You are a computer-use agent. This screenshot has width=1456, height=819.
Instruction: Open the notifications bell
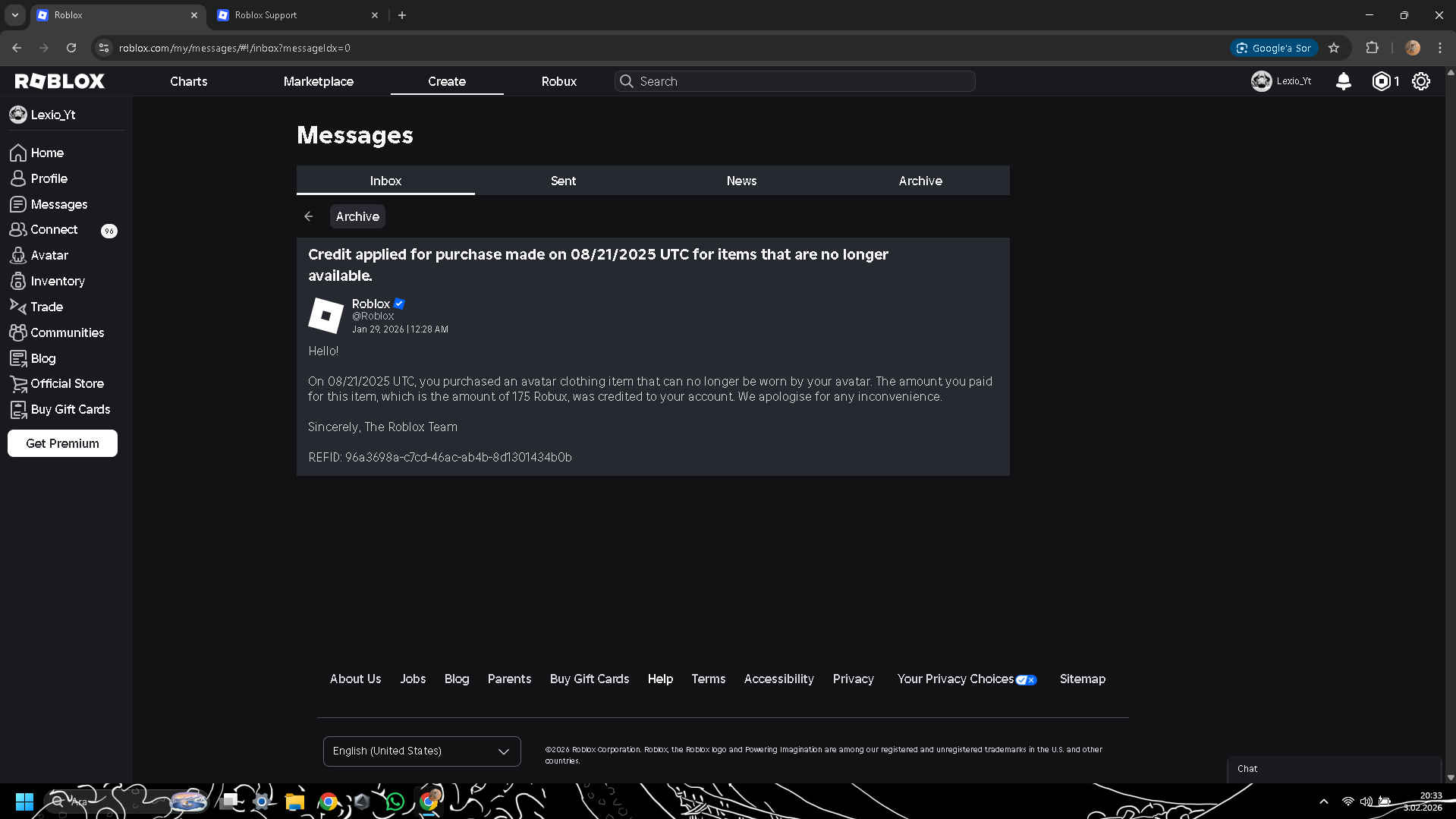click(1343, 81)
